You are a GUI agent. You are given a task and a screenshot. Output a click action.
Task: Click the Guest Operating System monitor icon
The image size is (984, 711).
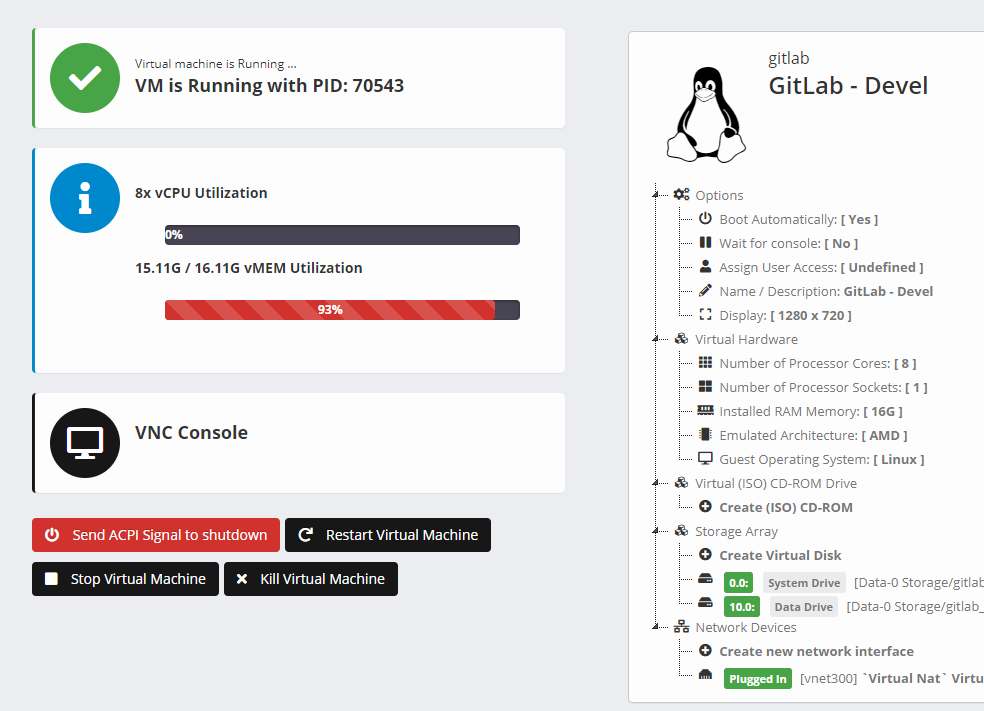pyautogui.click(x=705, y=458)
